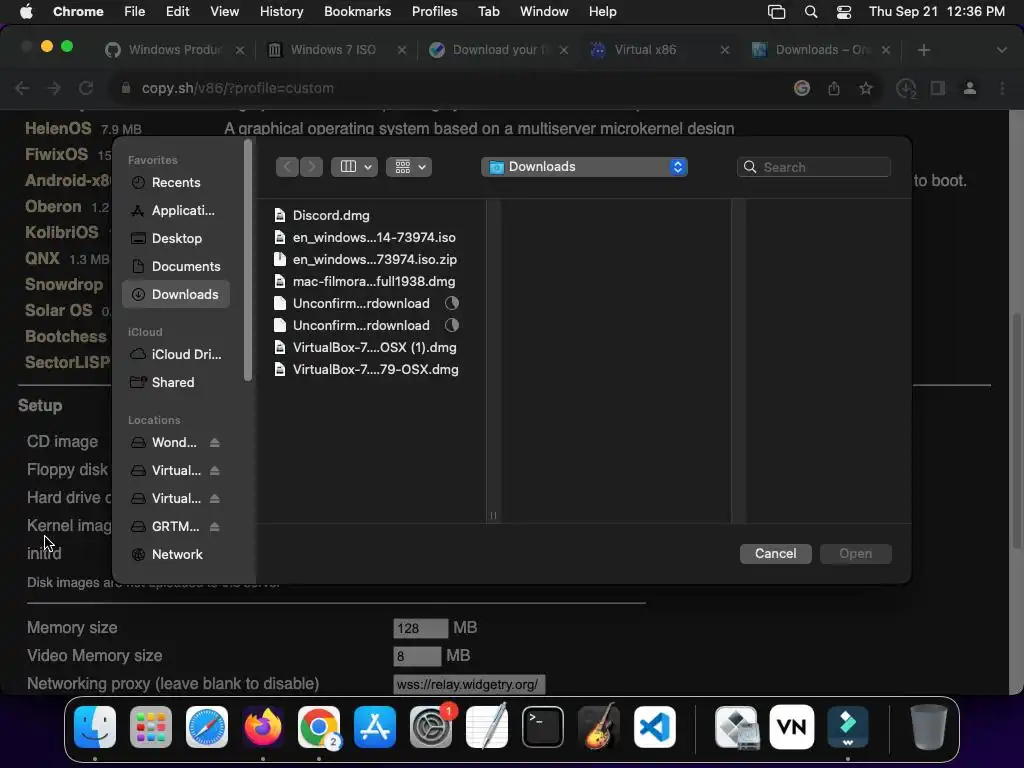Click the Memory size field showing 128
This screenshot has width=1024, height=768.
click(x=421, y=628)
